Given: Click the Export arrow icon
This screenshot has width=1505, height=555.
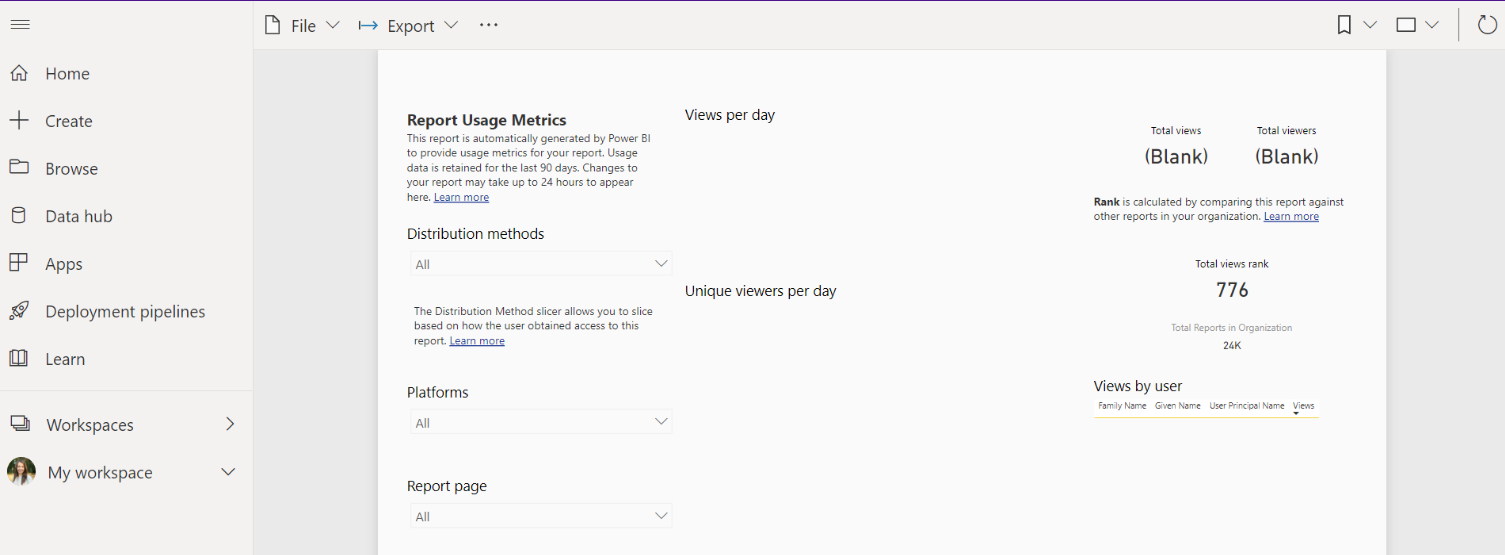Looking at the screenshot, I should coord(368,25).
